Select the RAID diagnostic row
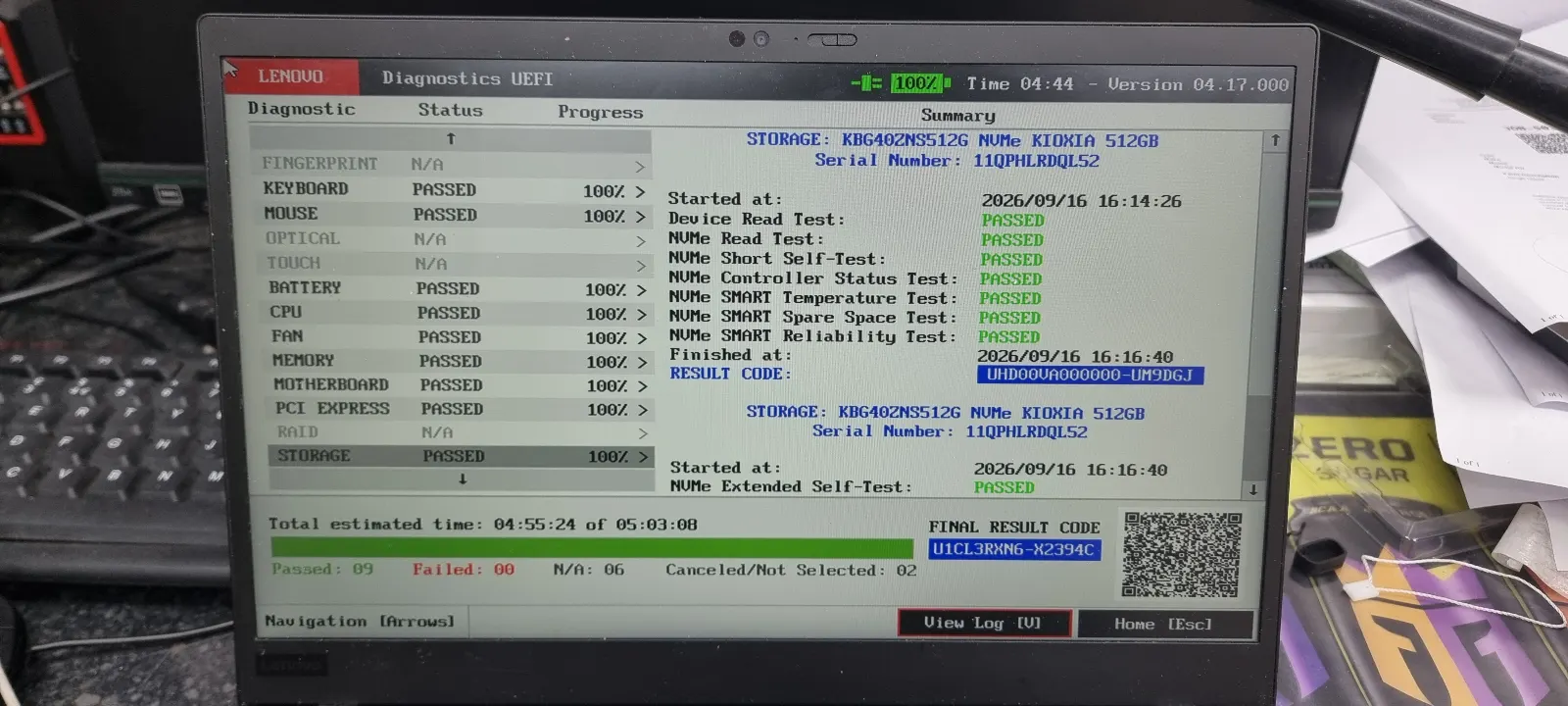Image resolution: width=1568 pixels, height=706 pixels. (460, 432)
